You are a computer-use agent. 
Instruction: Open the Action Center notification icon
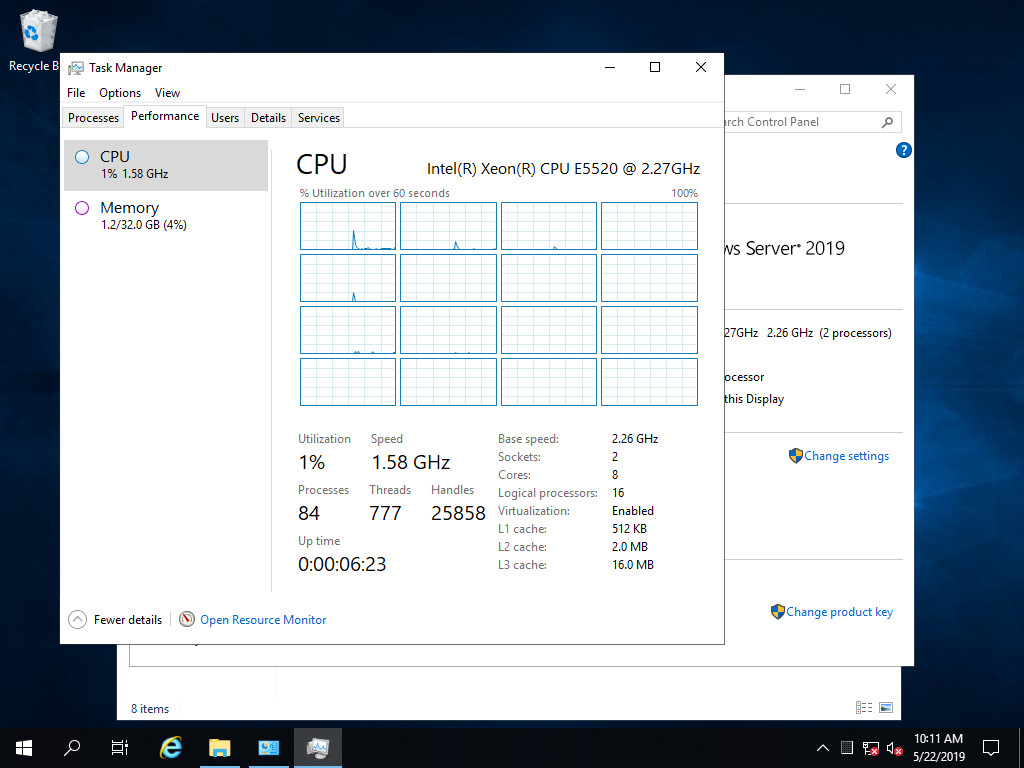[991, 747]
